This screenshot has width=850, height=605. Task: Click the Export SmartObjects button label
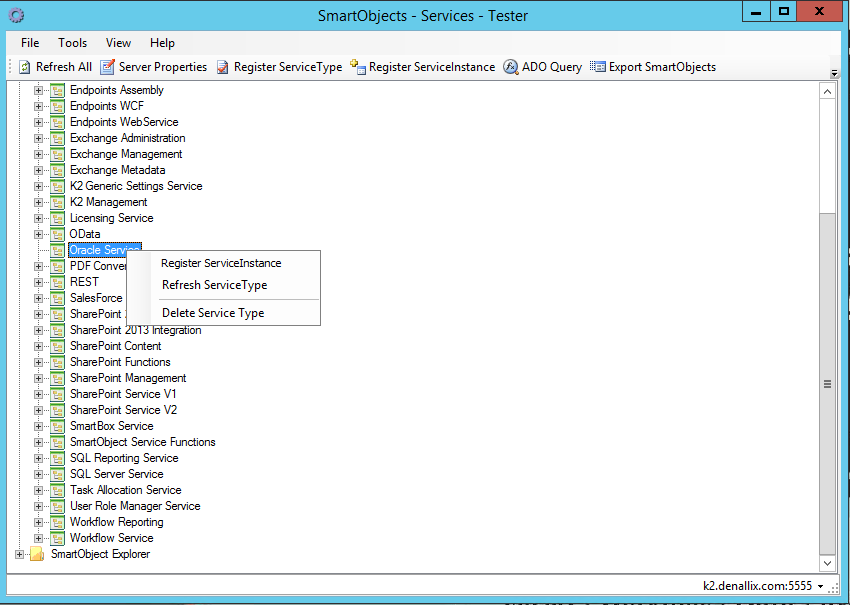click(662, 67)
